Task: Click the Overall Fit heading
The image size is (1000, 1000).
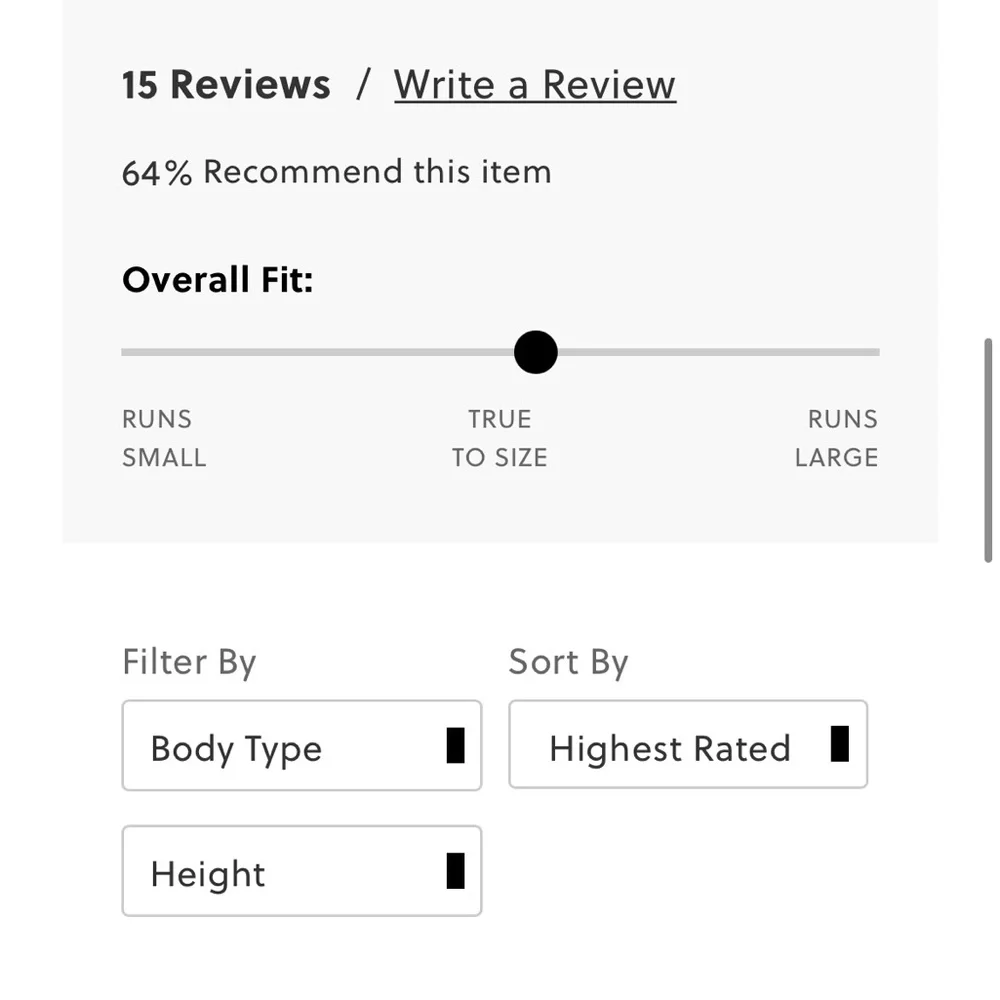Action: tap(217, 281)
